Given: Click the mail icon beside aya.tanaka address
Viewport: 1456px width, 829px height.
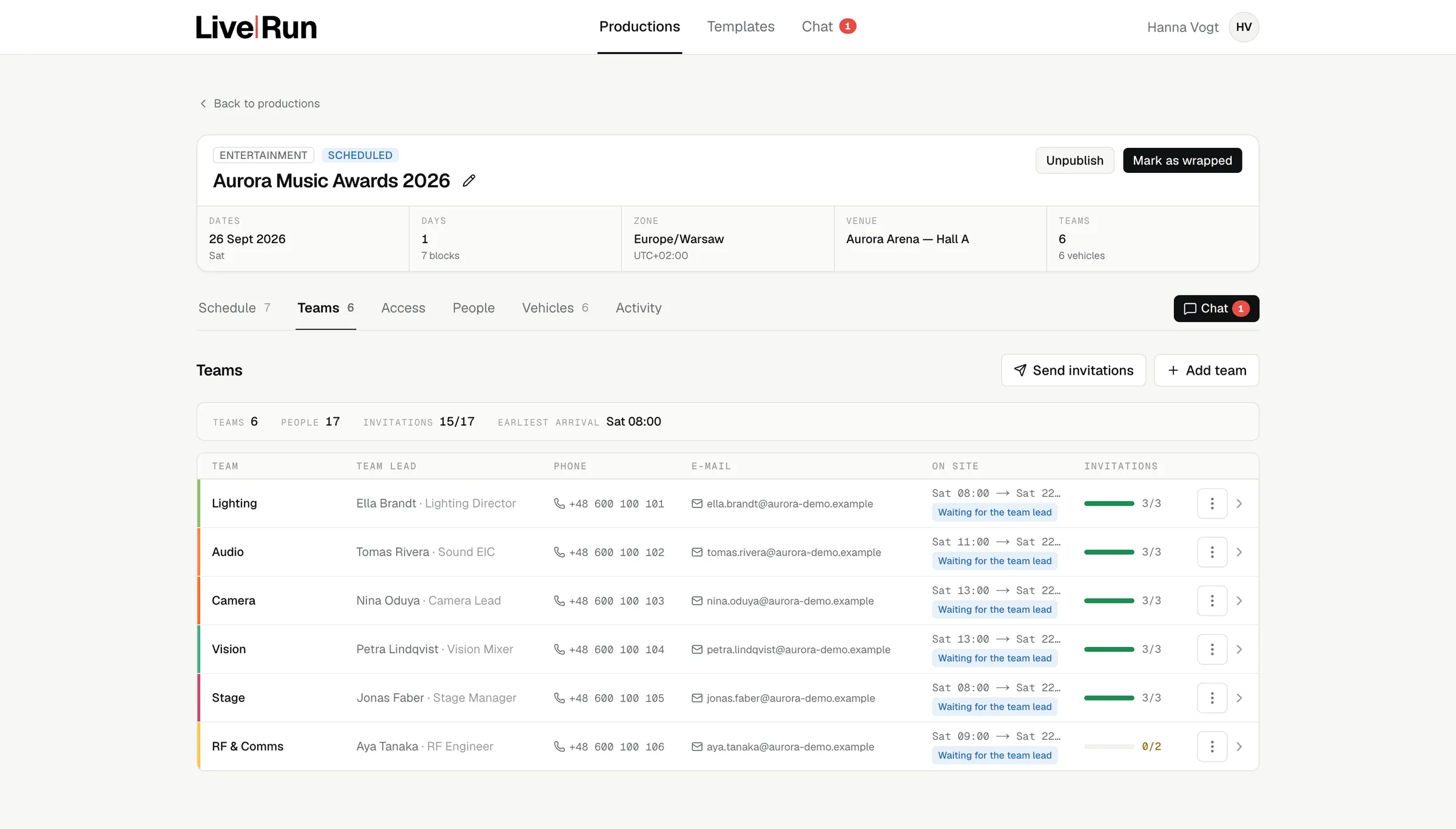Looking at the screenshot, I should (x=697, y=747).
